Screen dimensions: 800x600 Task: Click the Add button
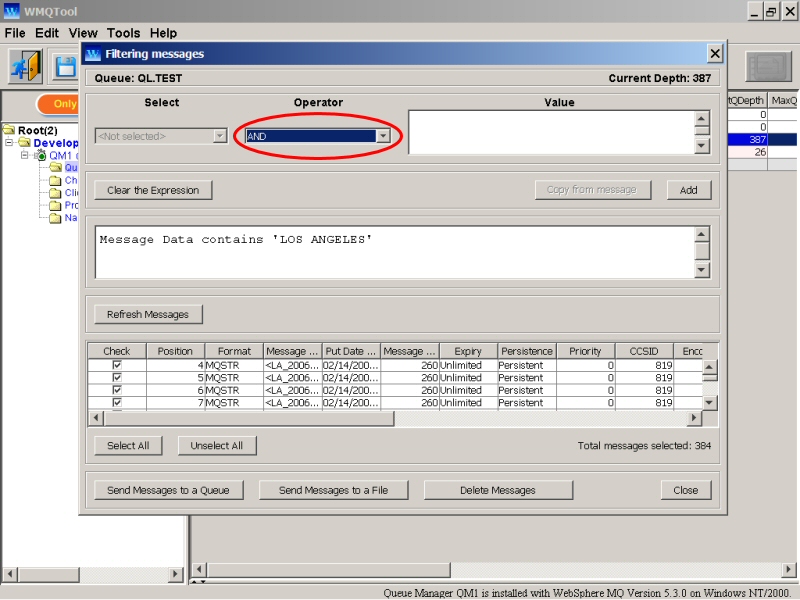pyautogui.click(x=689, y=190)
